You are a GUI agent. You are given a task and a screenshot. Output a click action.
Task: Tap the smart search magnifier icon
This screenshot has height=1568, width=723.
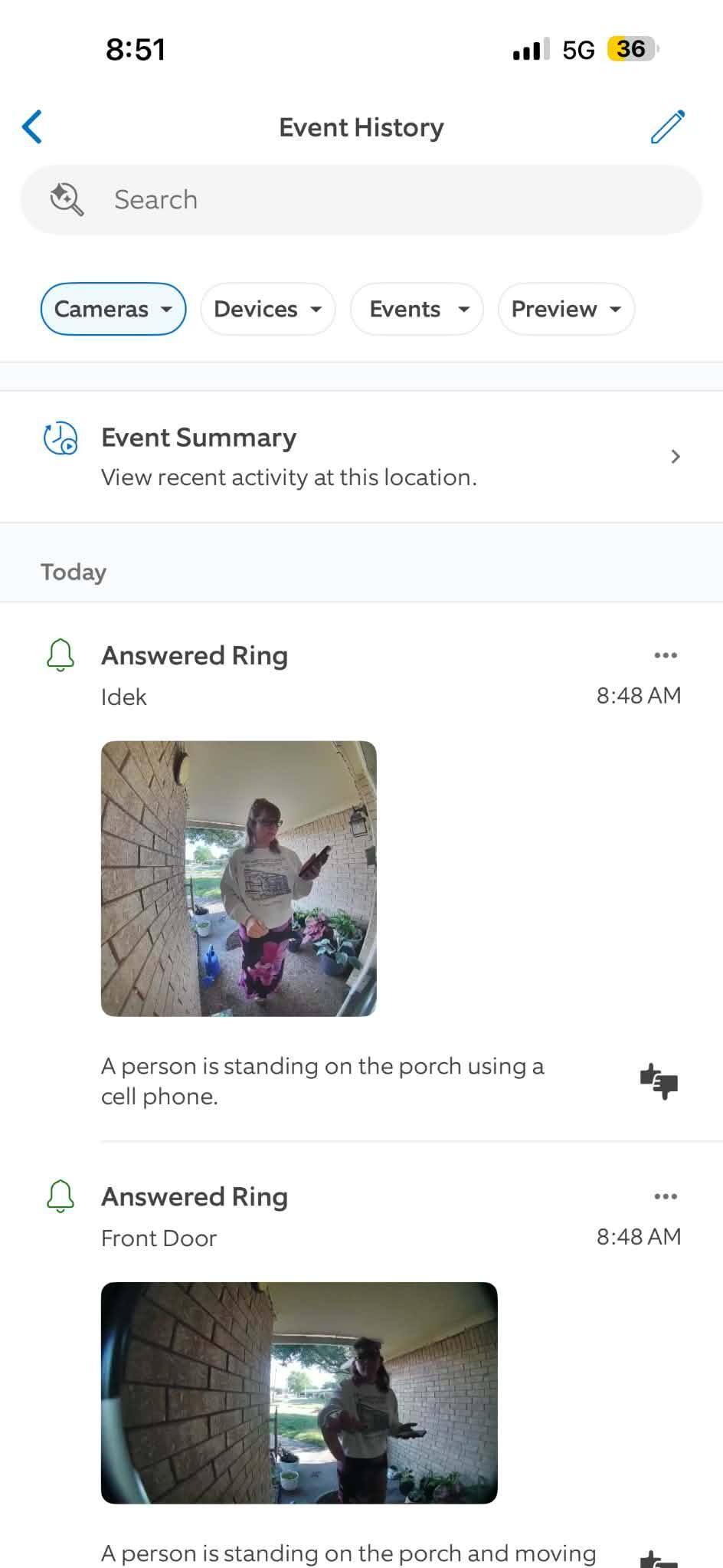[67, 199]
